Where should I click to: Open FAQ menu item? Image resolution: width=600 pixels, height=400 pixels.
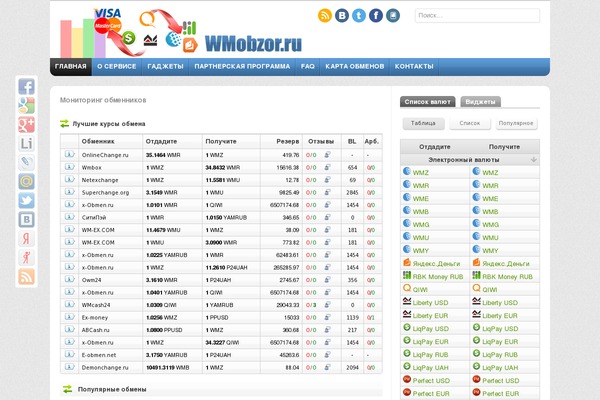coord(308,67)
